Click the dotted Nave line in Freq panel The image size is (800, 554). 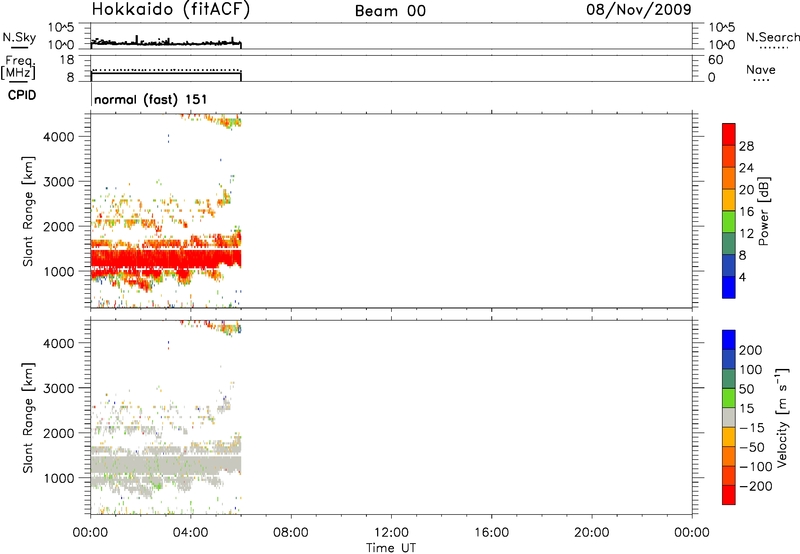click(x=166, y=69)
